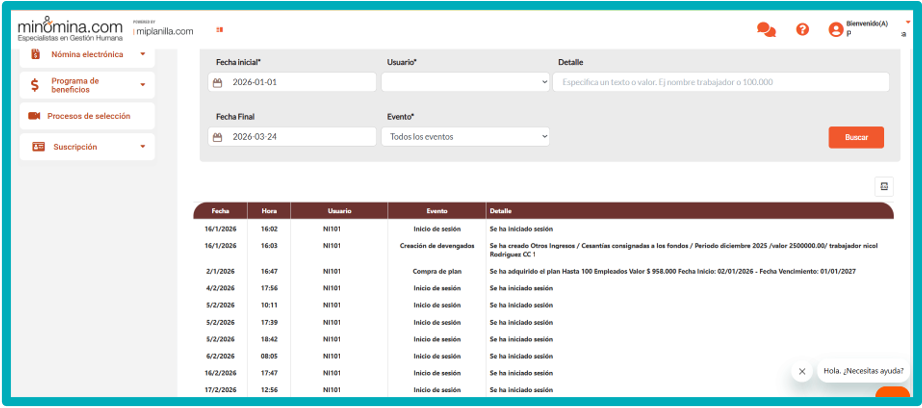Close the help chat popup
Viewport: 922px width, 408px height.
pos(801,371)
